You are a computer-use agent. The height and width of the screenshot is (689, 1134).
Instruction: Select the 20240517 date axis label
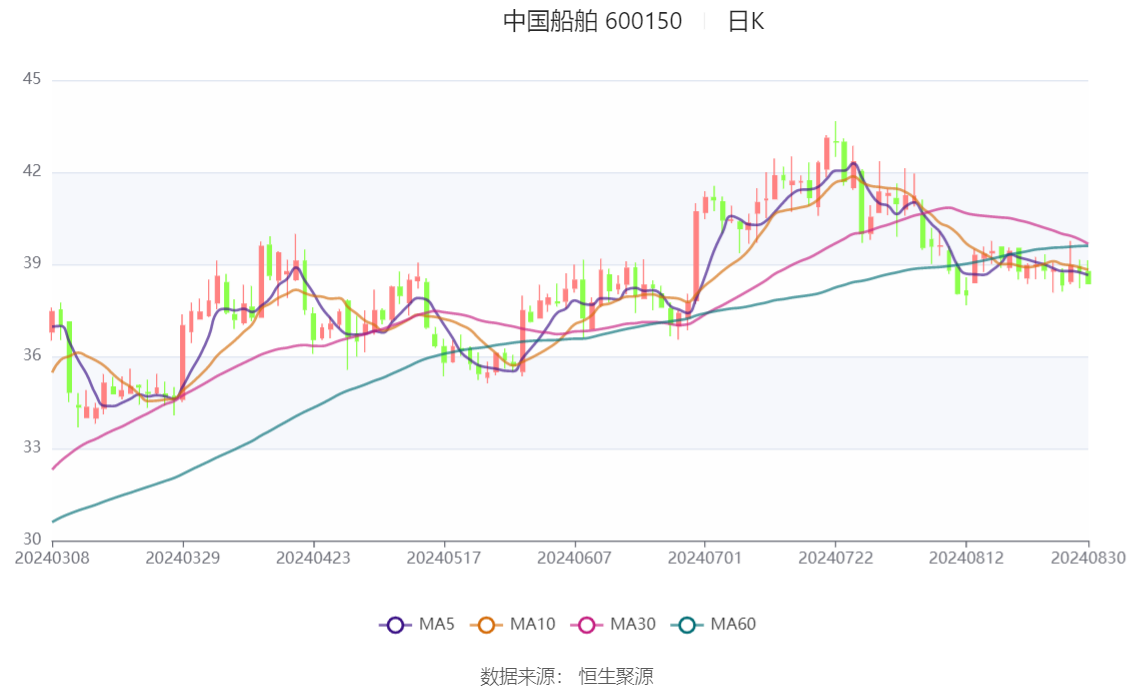(444, 558)
